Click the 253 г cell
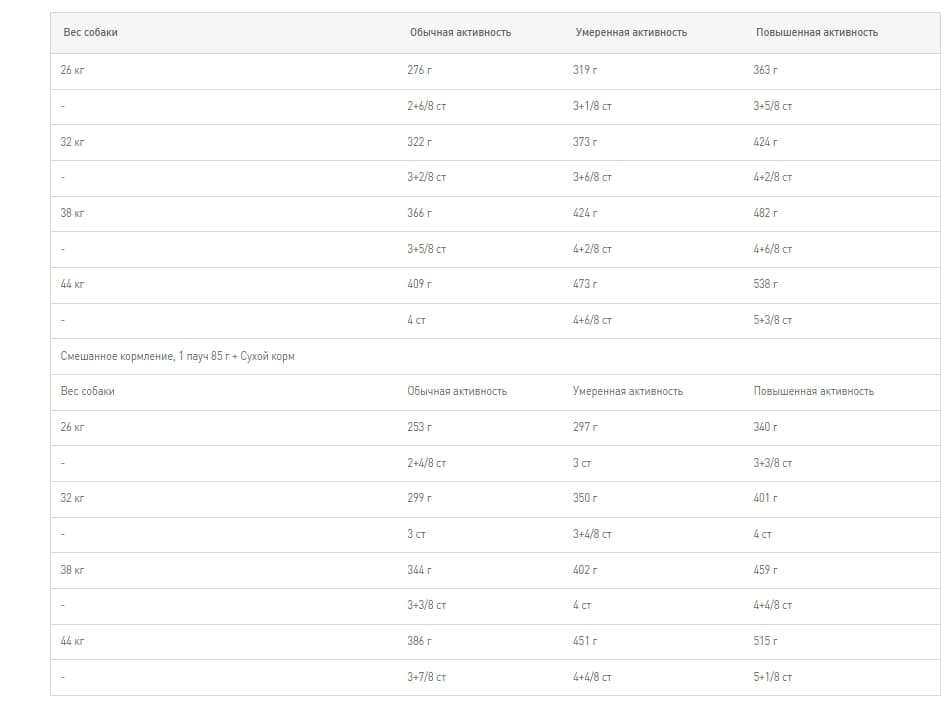 420,427
